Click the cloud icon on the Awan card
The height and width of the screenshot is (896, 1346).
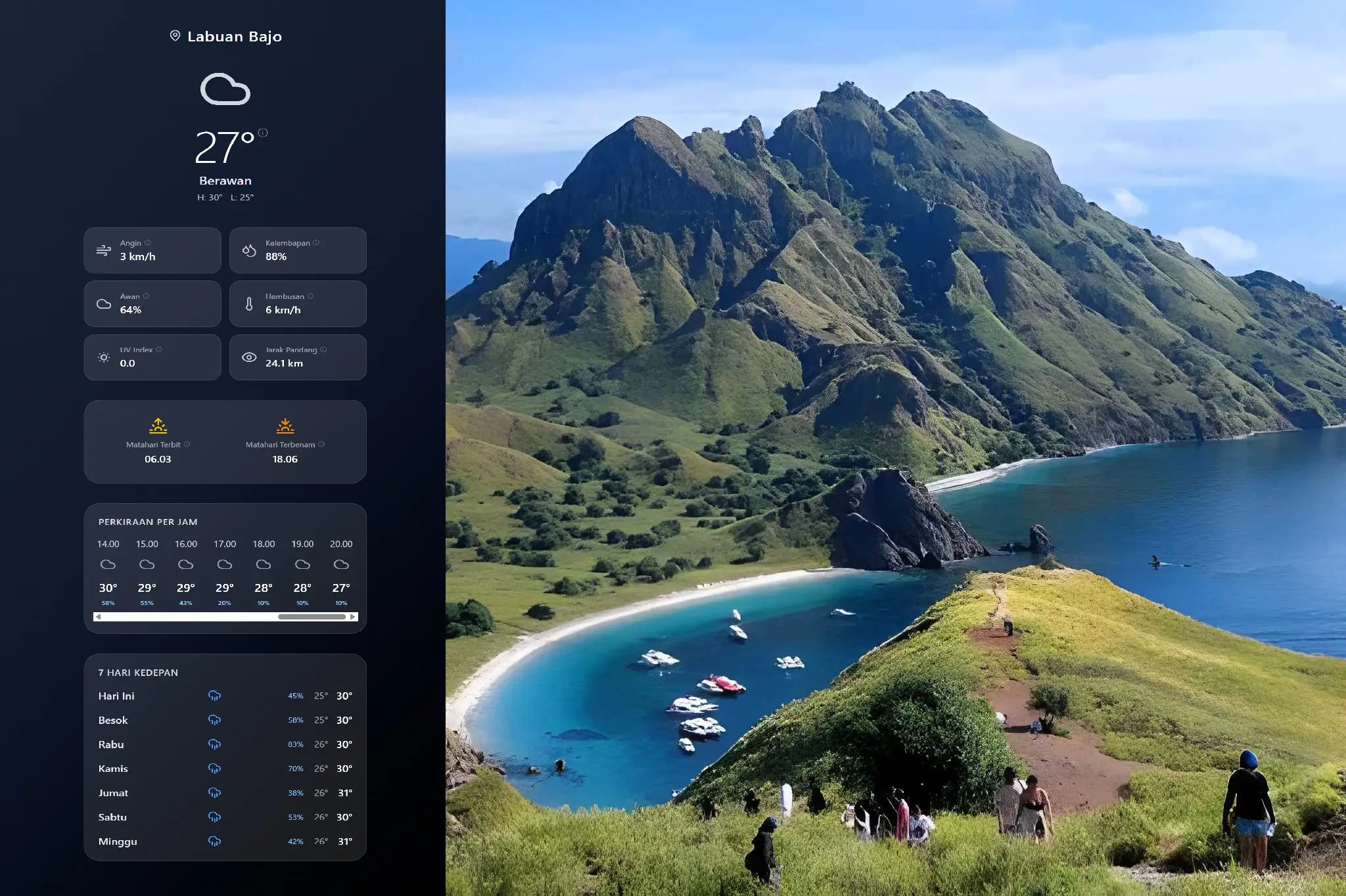[103, 303]
